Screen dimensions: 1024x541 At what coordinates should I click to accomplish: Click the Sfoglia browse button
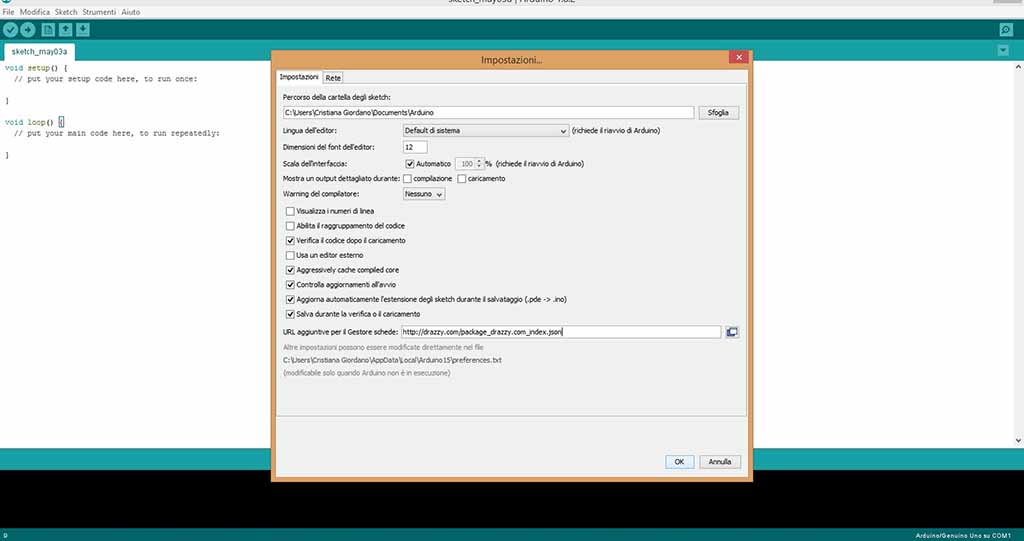[718, 112]
